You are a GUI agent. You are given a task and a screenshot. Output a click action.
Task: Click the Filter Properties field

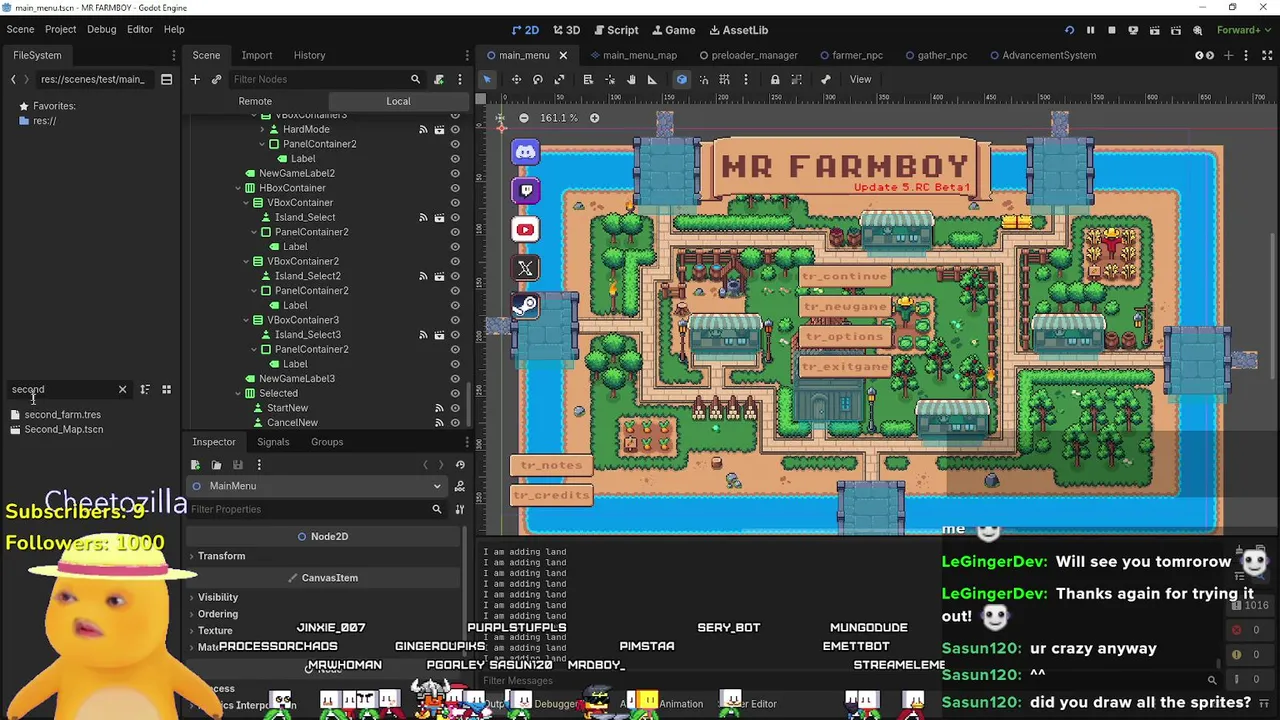[317, 509]
